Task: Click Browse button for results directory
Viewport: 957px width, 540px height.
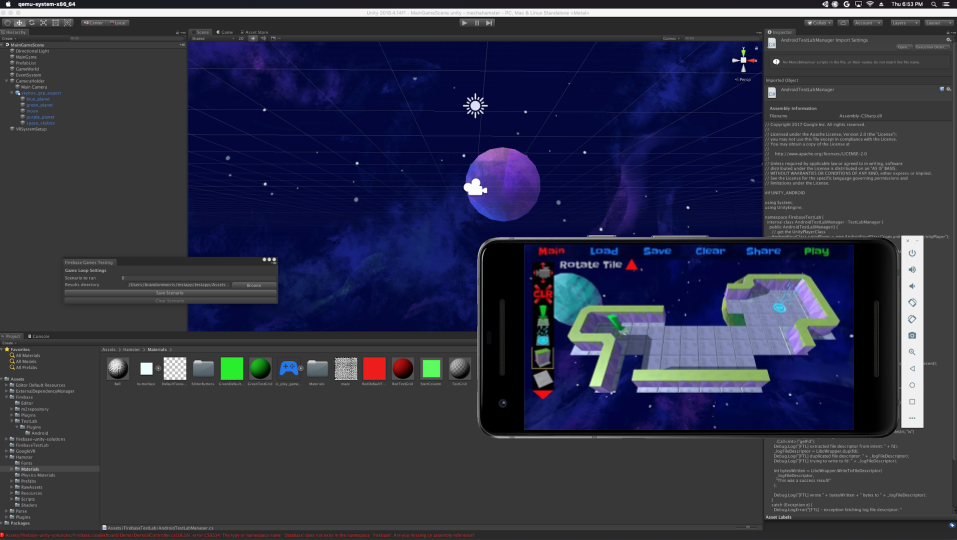Action: click(x=253, y=285)
